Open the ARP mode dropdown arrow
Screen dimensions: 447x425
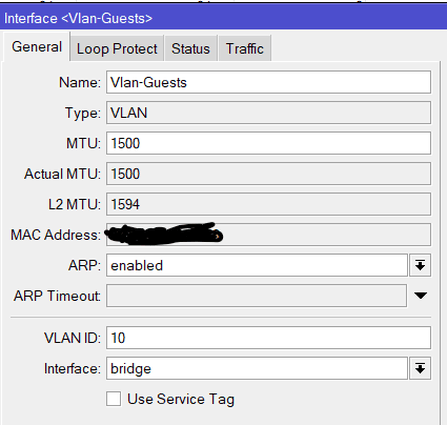(420, 265)
